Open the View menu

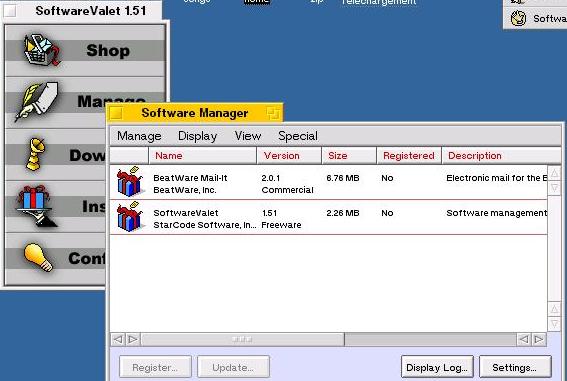pos(248,136)
